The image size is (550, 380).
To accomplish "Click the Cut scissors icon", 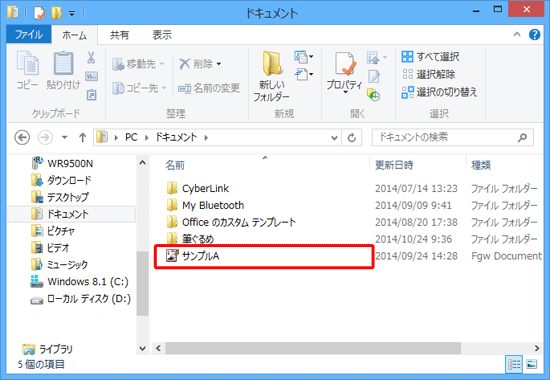I will coord(91,58).
